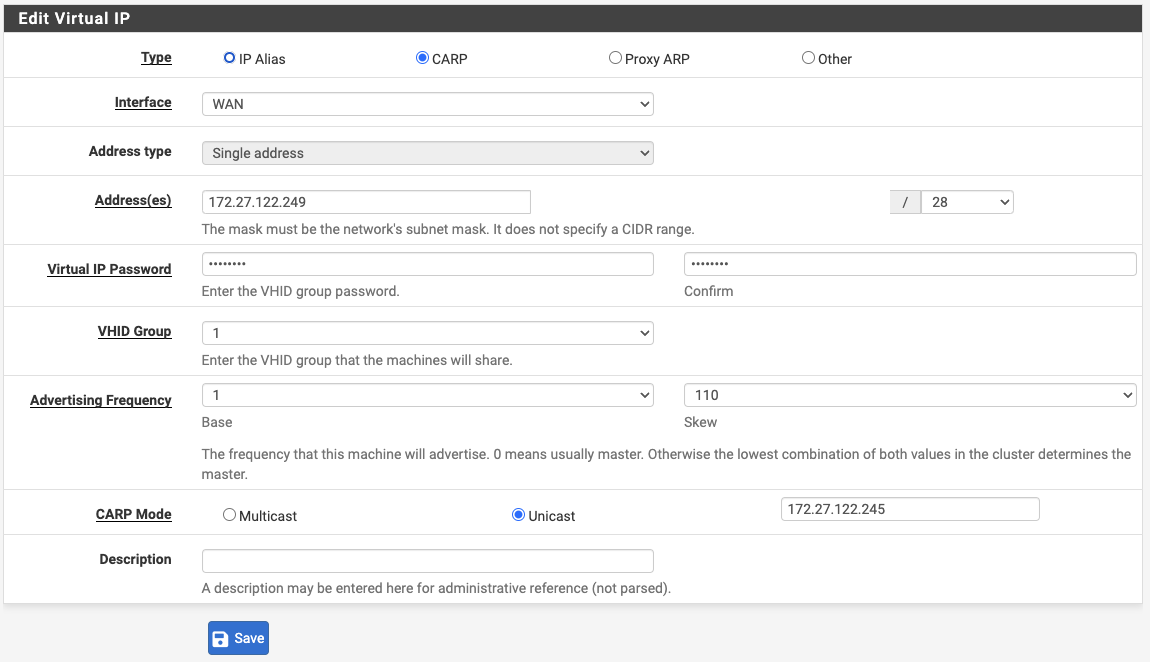
Task: Open the subnet mask dropdown showing 28
Action: coord(966,202)
